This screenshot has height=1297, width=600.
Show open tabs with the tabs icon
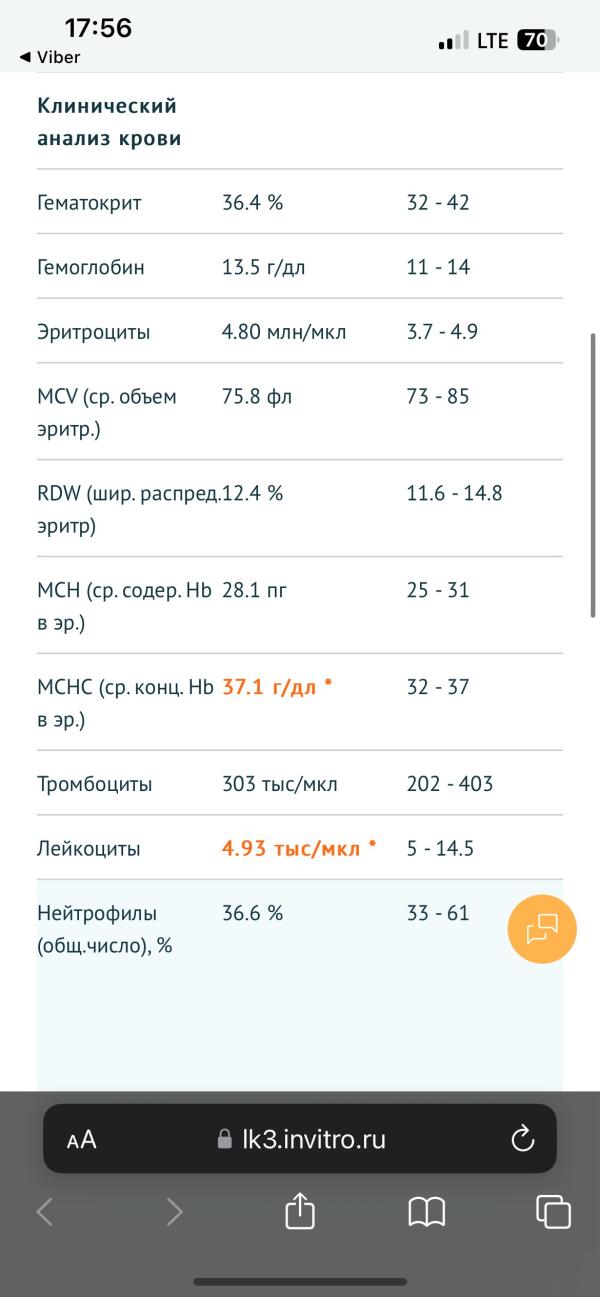[x=553, y=1212]
